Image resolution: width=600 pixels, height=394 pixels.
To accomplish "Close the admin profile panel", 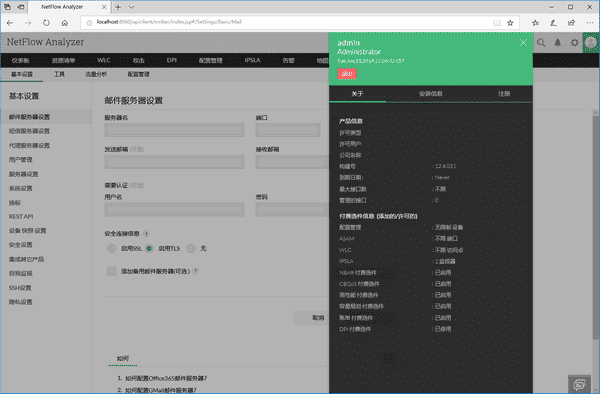I will pyautogui.click(x=523, y=42).
